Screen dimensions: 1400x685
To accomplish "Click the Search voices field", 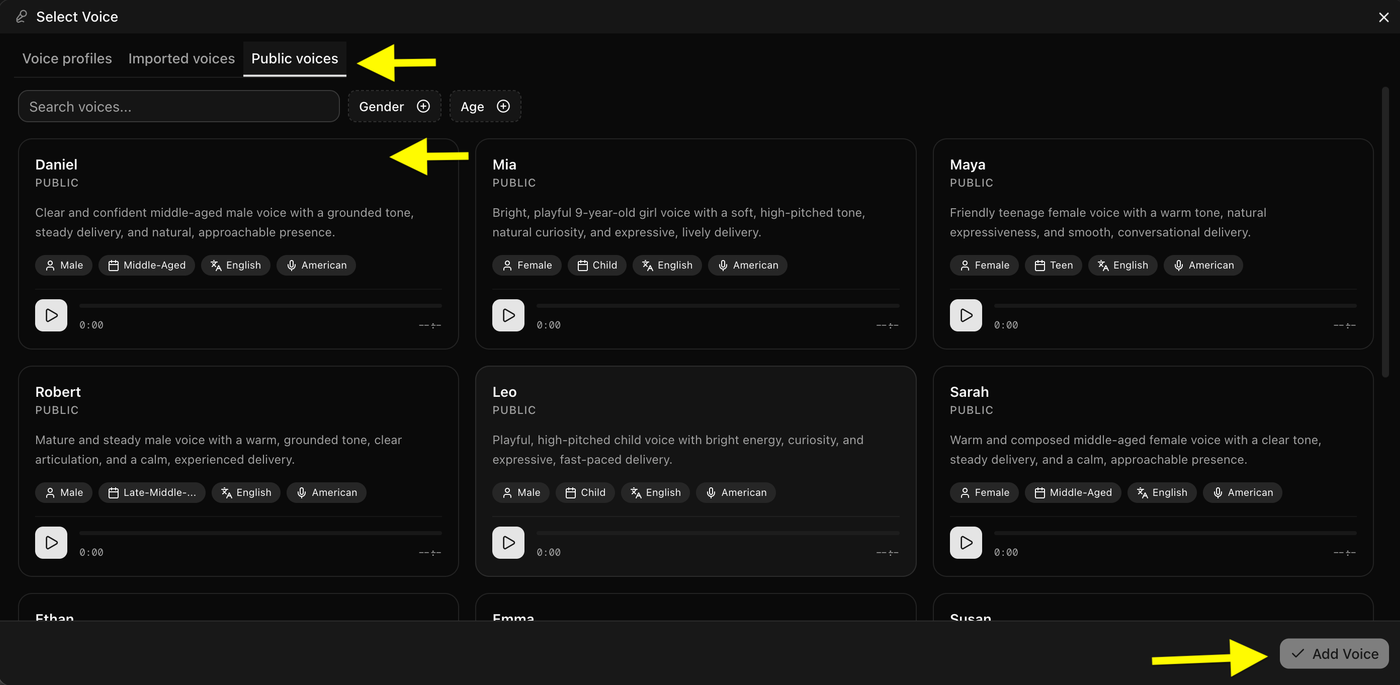I will [x=179, y=106].
